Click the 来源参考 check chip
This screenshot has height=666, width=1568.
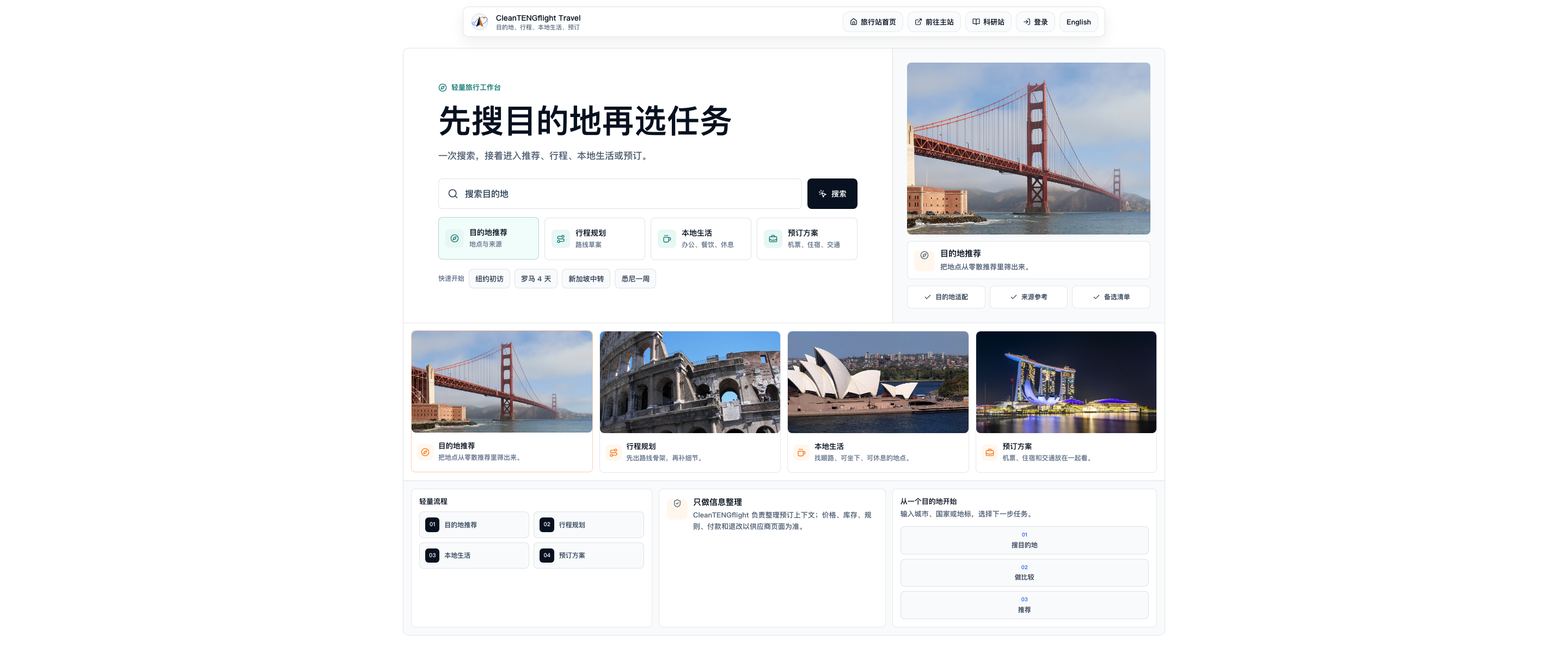click(x=1028, y=297)
